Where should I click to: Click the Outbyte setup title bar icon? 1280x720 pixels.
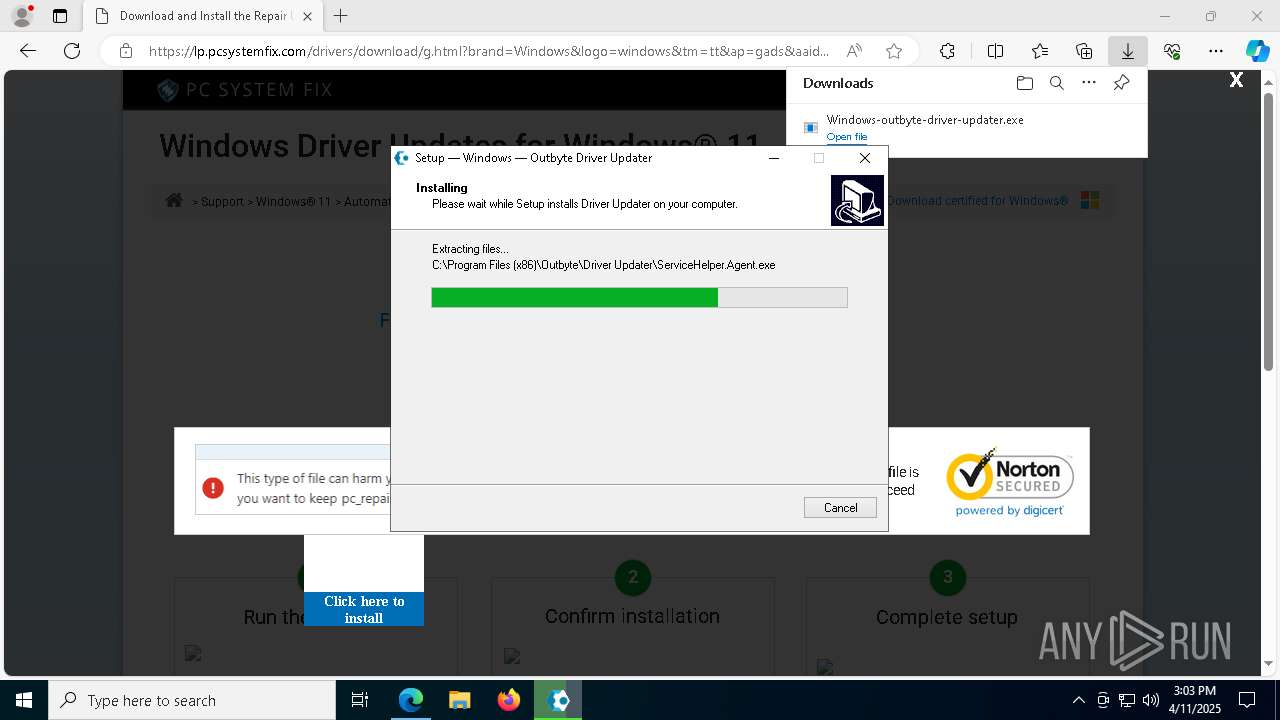[x=402, y=158]
